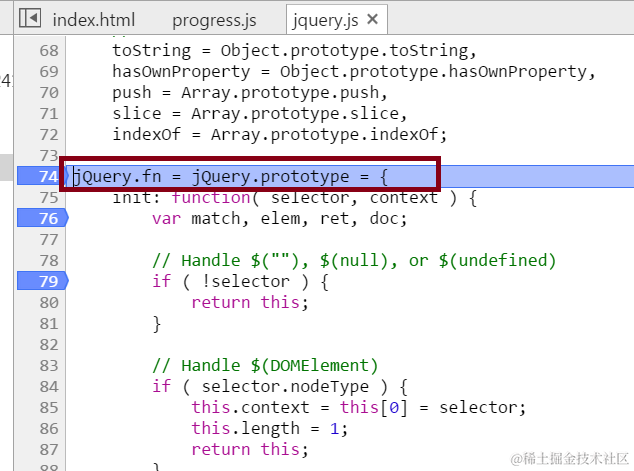The height and width of the screenshot is (471, 634).
Task: Click 'this.context = this[0] = selector' line
Action: click(x=359, y=408)
